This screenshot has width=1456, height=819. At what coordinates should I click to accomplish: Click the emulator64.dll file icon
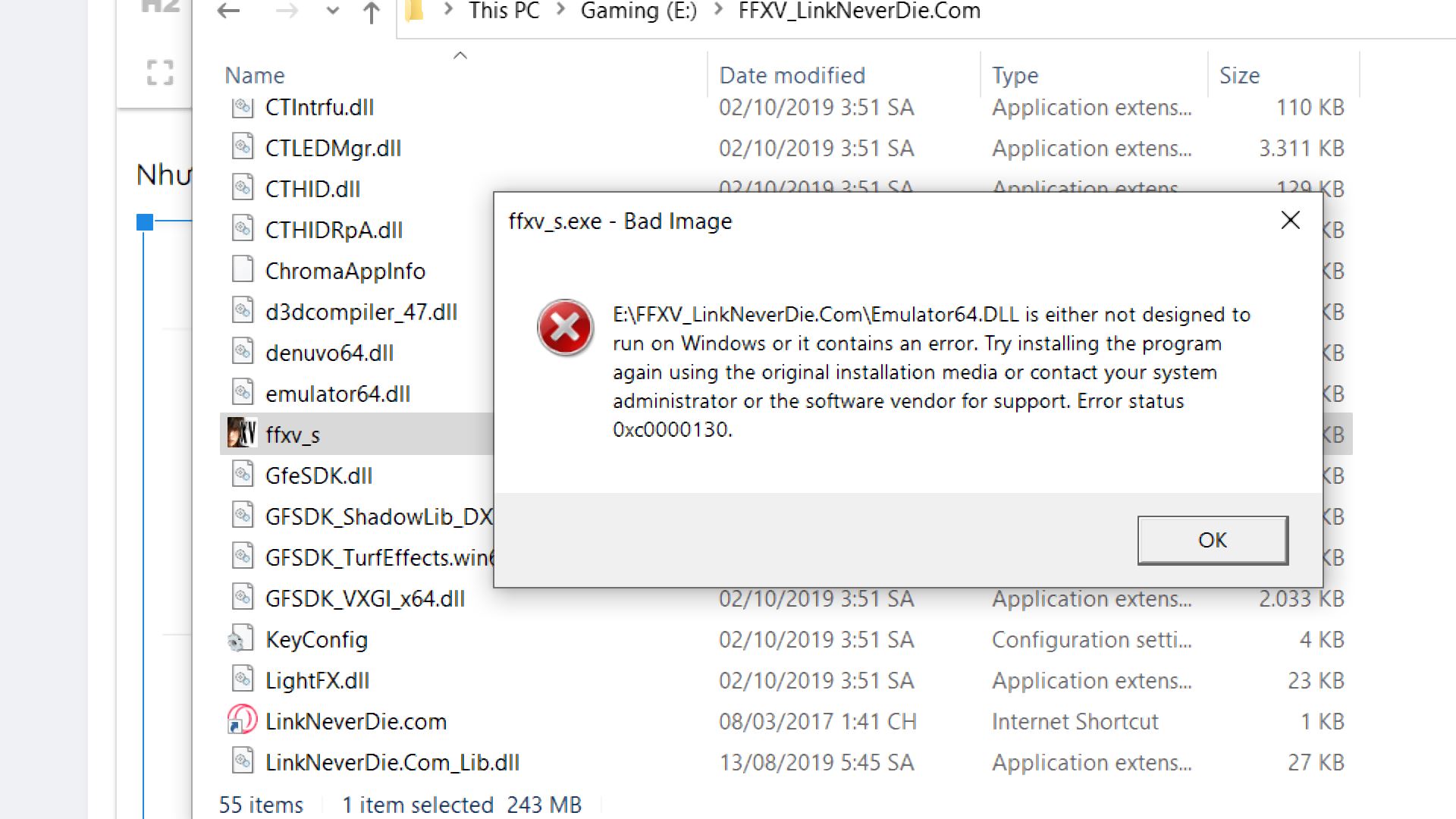click(x=243, y=392)
